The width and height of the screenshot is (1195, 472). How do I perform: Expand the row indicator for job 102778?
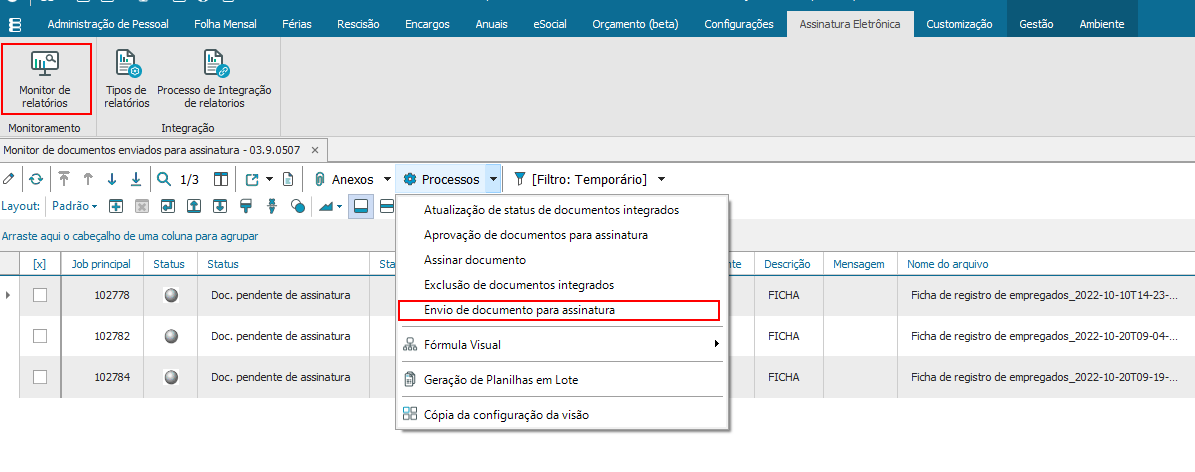click(8, 294)
